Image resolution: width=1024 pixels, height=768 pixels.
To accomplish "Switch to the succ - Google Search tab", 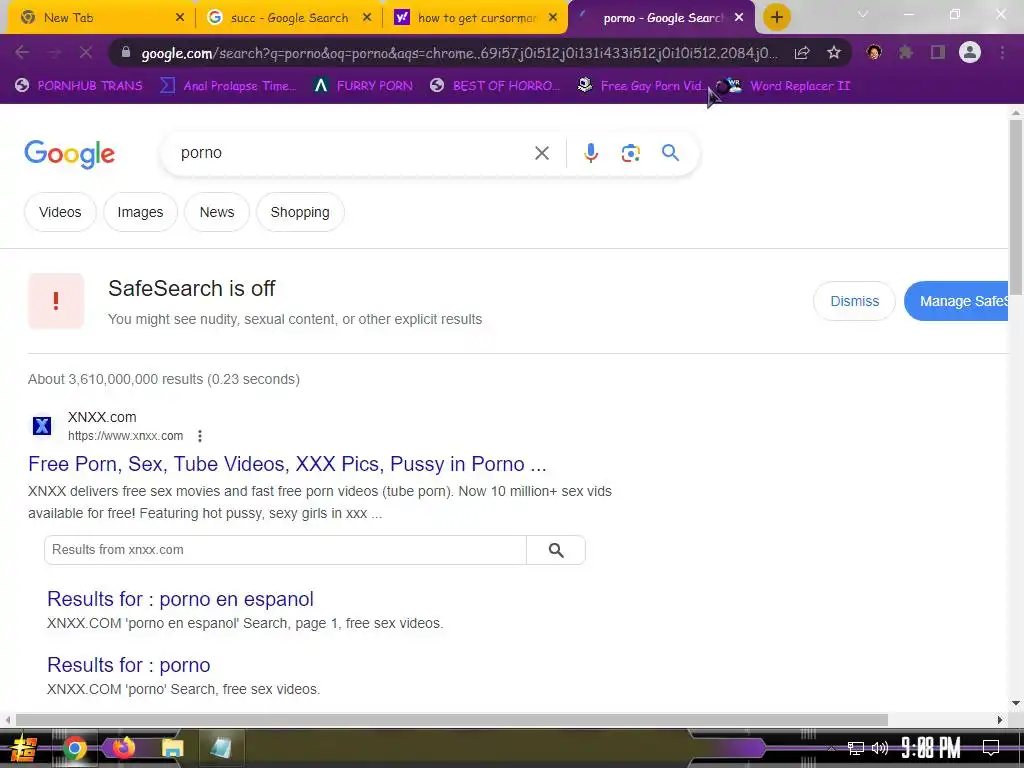I will (289, 18).
